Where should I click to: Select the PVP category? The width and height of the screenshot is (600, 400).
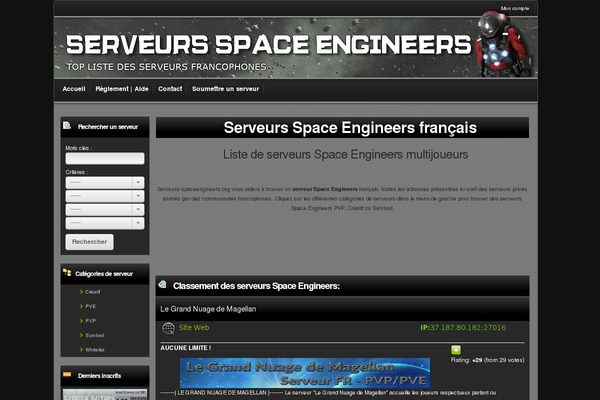(91, 321)
